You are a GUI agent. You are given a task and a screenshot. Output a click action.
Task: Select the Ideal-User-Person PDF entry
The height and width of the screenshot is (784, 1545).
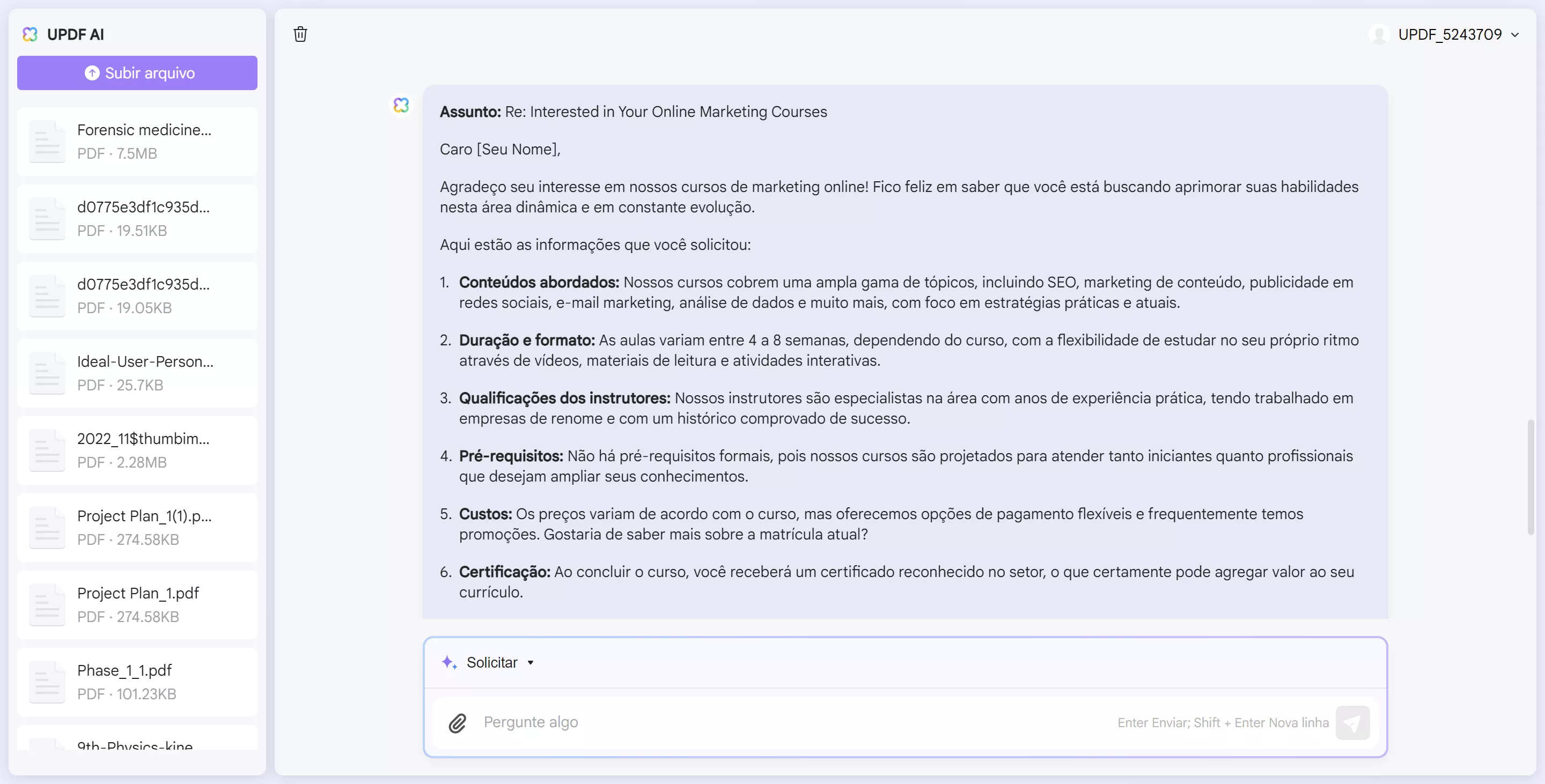tap(137, 372)
